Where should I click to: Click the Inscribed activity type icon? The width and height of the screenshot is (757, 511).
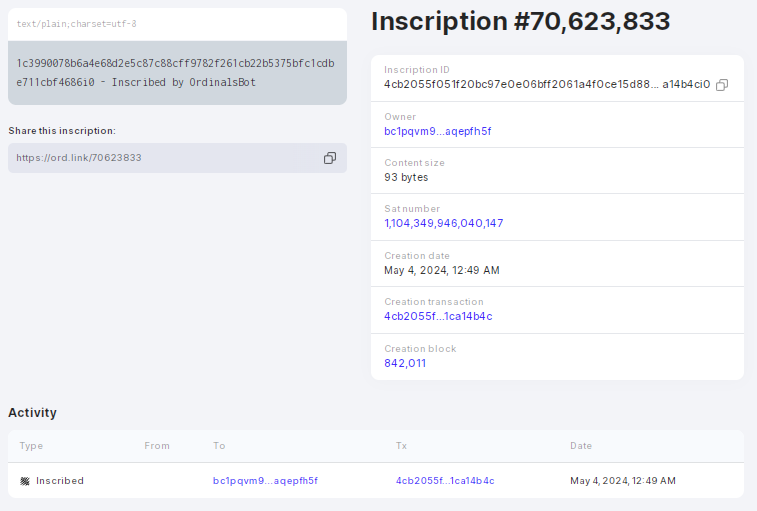click(x=25, y=481)
